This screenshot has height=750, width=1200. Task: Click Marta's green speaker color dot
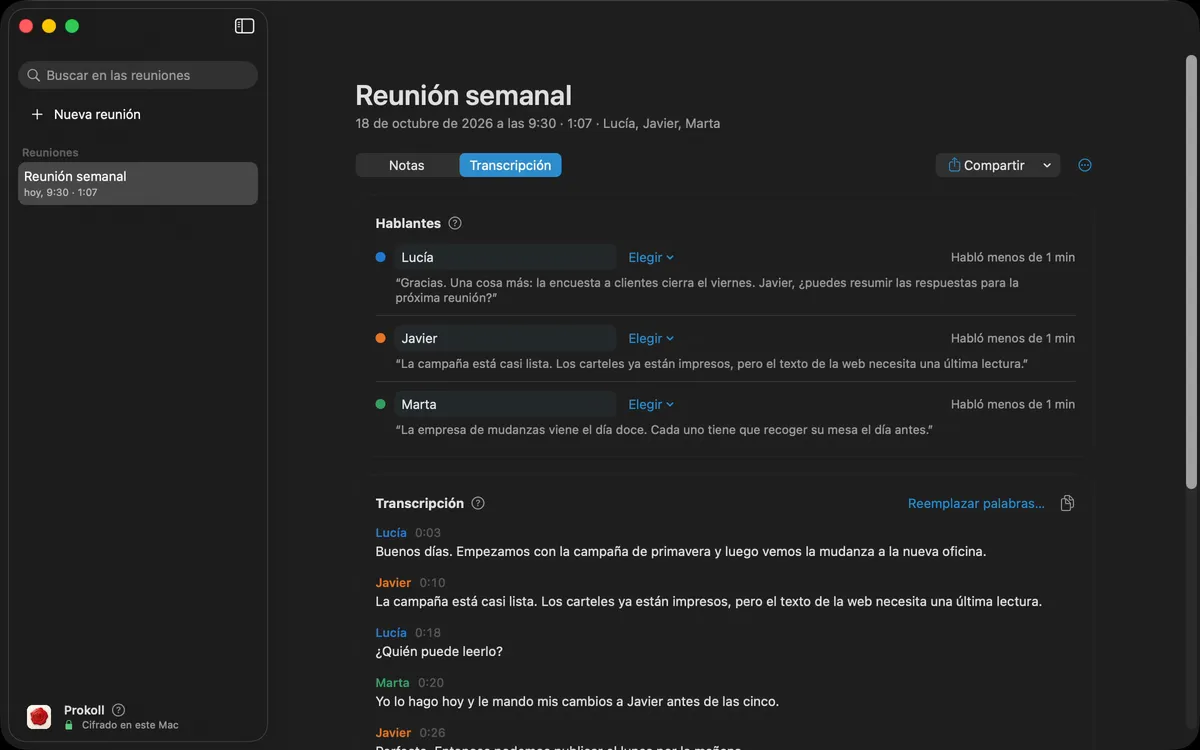tap(380, 404)
